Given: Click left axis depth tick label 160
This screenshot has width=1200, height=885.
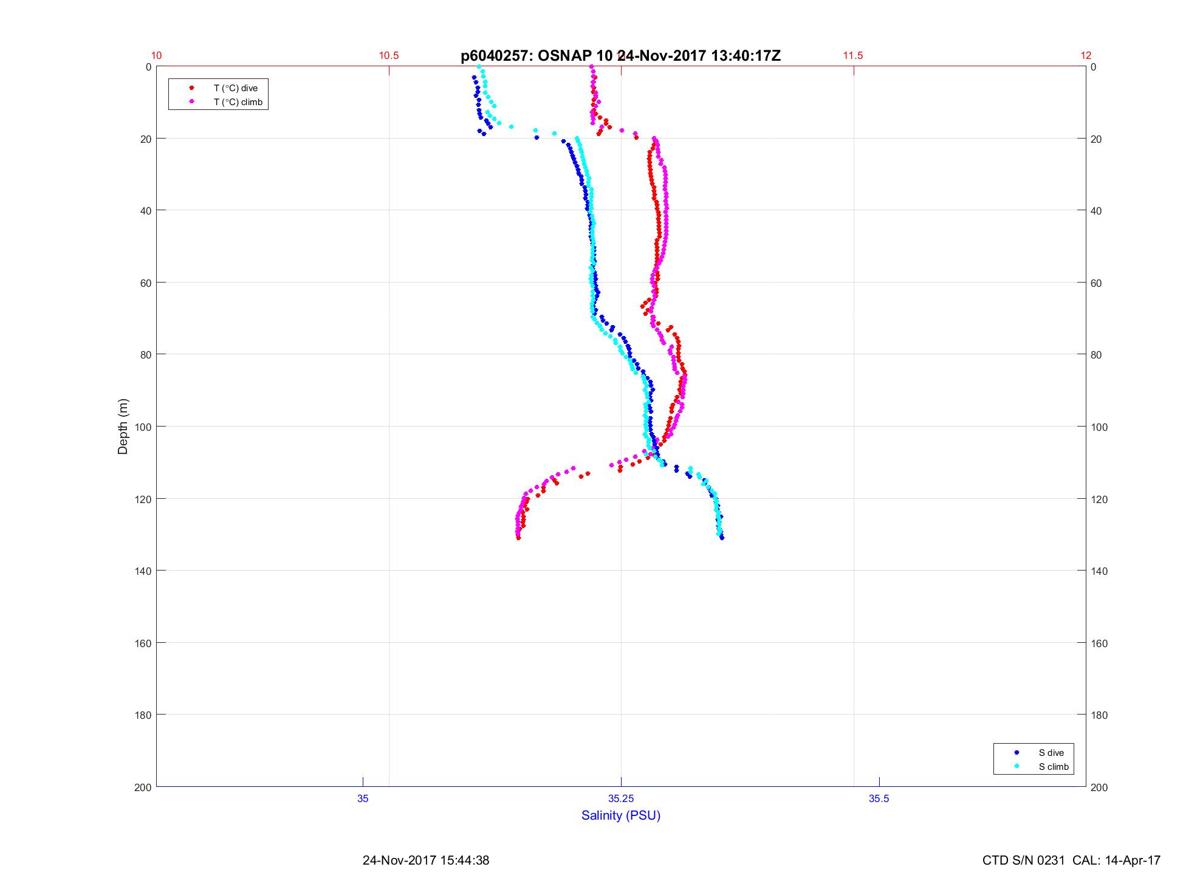Looking at the screenshot, I should [x=141, y=643].
